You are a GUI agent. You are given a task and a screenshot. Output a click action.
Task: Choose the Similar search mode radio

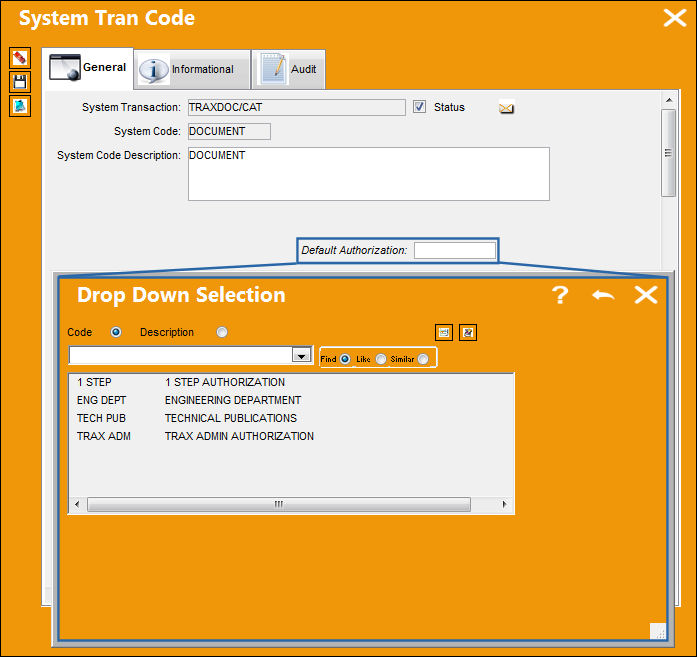(x=423, y=359)
